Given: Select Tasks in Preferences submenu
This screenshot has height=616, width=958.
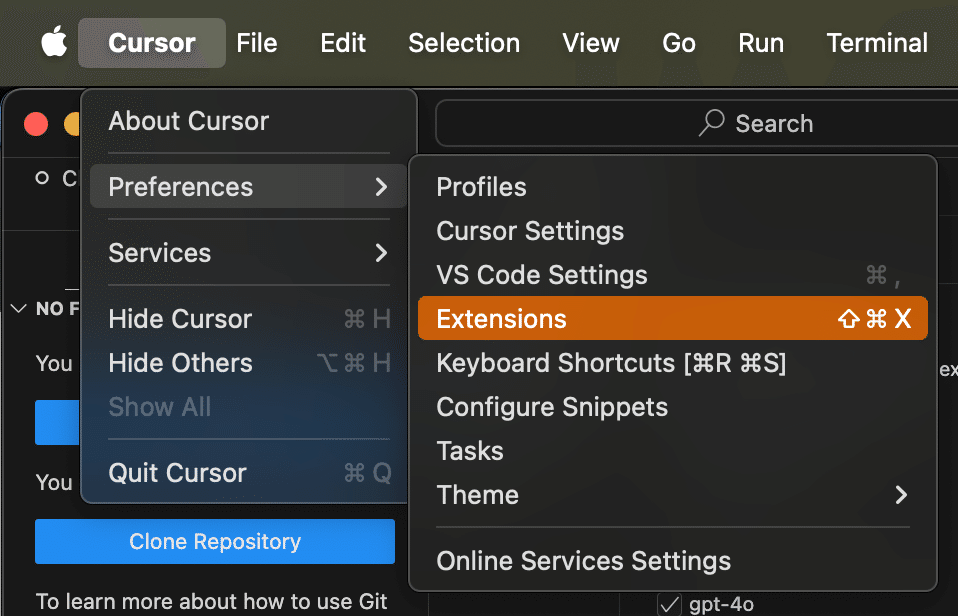Looking at the screenshot, I should tap(673, 450).
